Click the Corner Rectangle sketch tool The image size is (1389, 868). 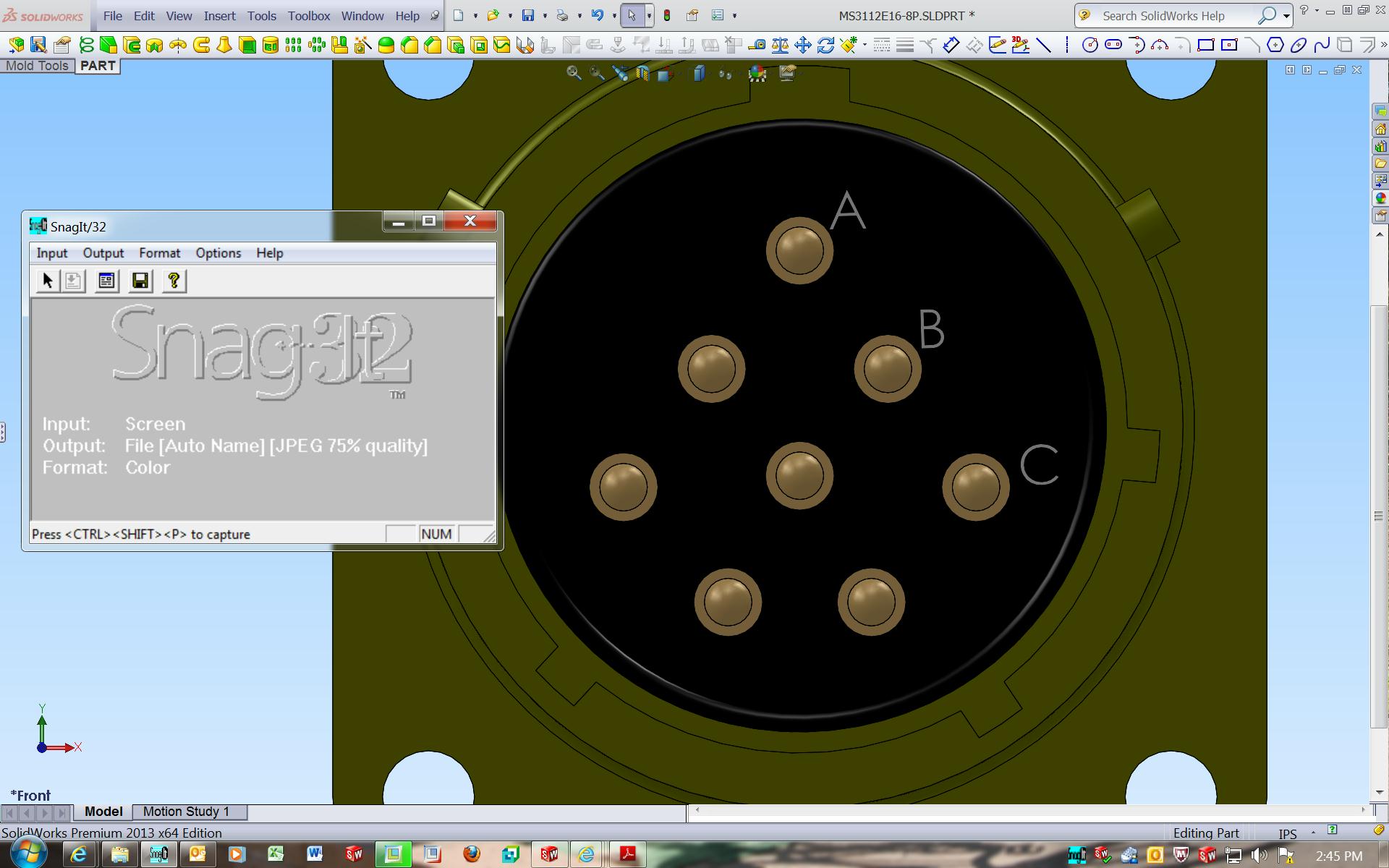pos(1205,46)
